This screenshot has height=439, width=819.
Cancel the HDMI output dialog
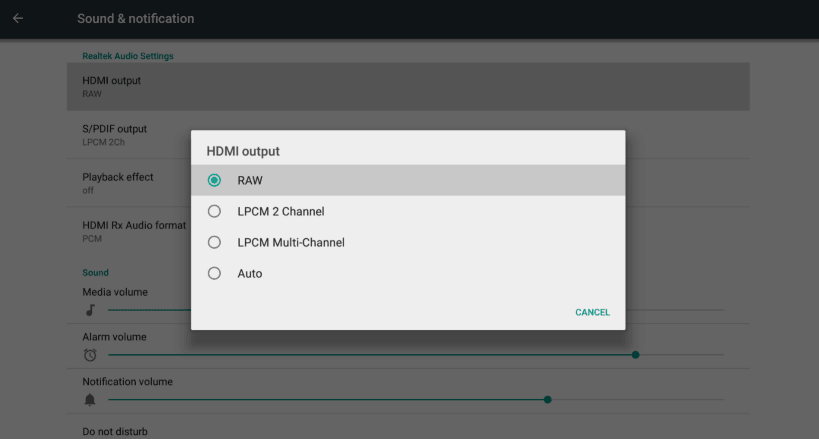(x=592, y=313)
